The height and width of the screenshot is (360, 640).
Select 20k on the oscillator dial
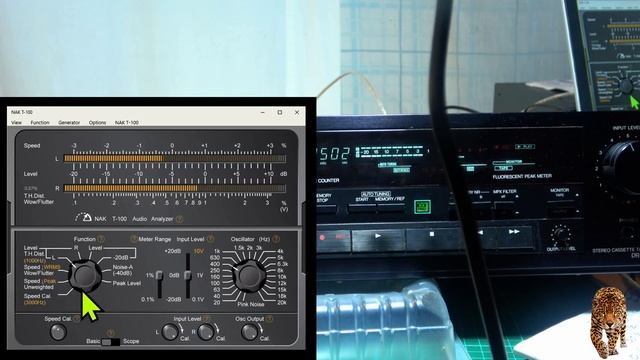(x=282, y=303)
